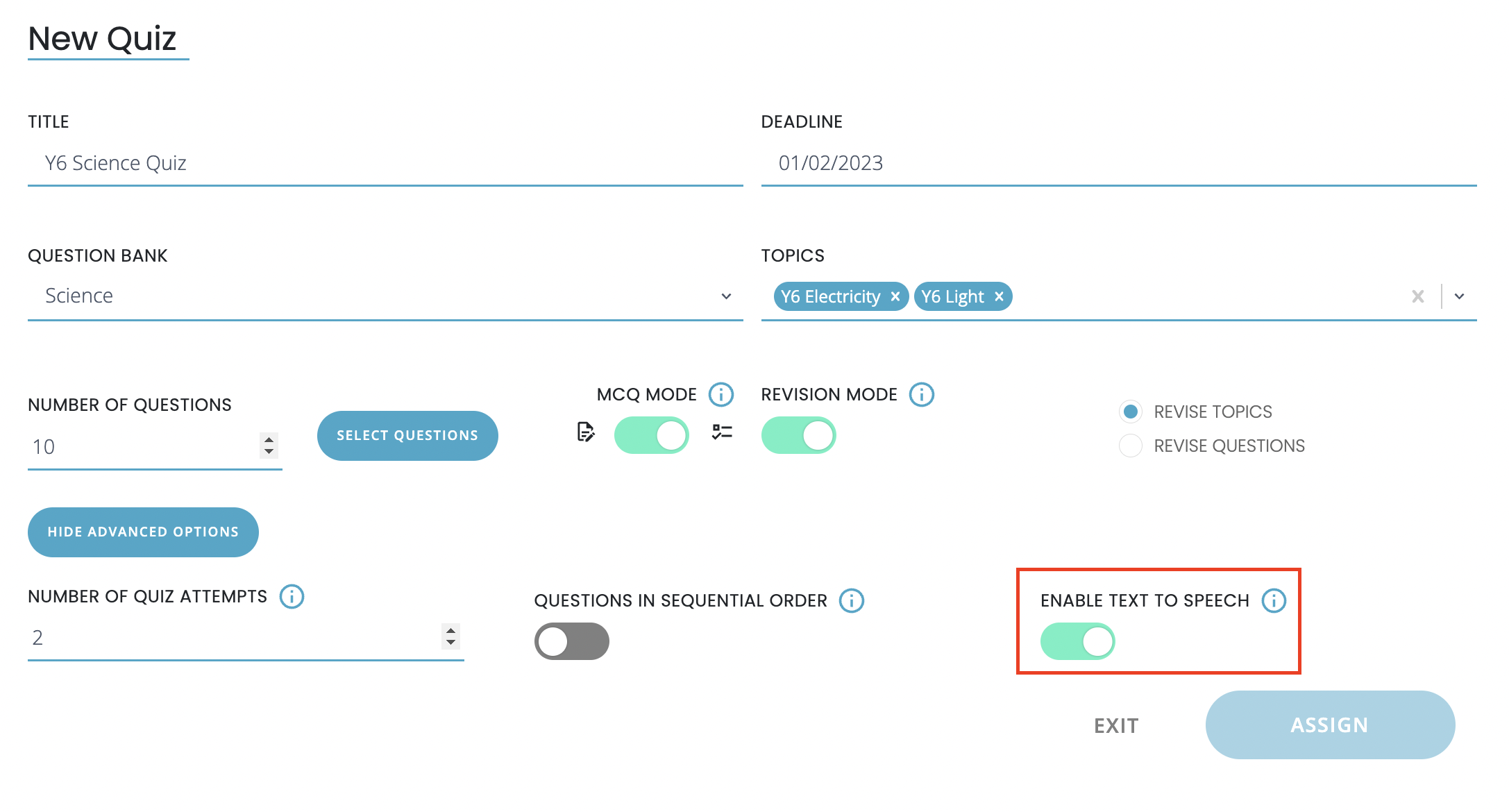The width and height of the screenshot is (1509, 812).
Task: Open the Number of Quiz Attempts info icon
Action: point(292,596)
